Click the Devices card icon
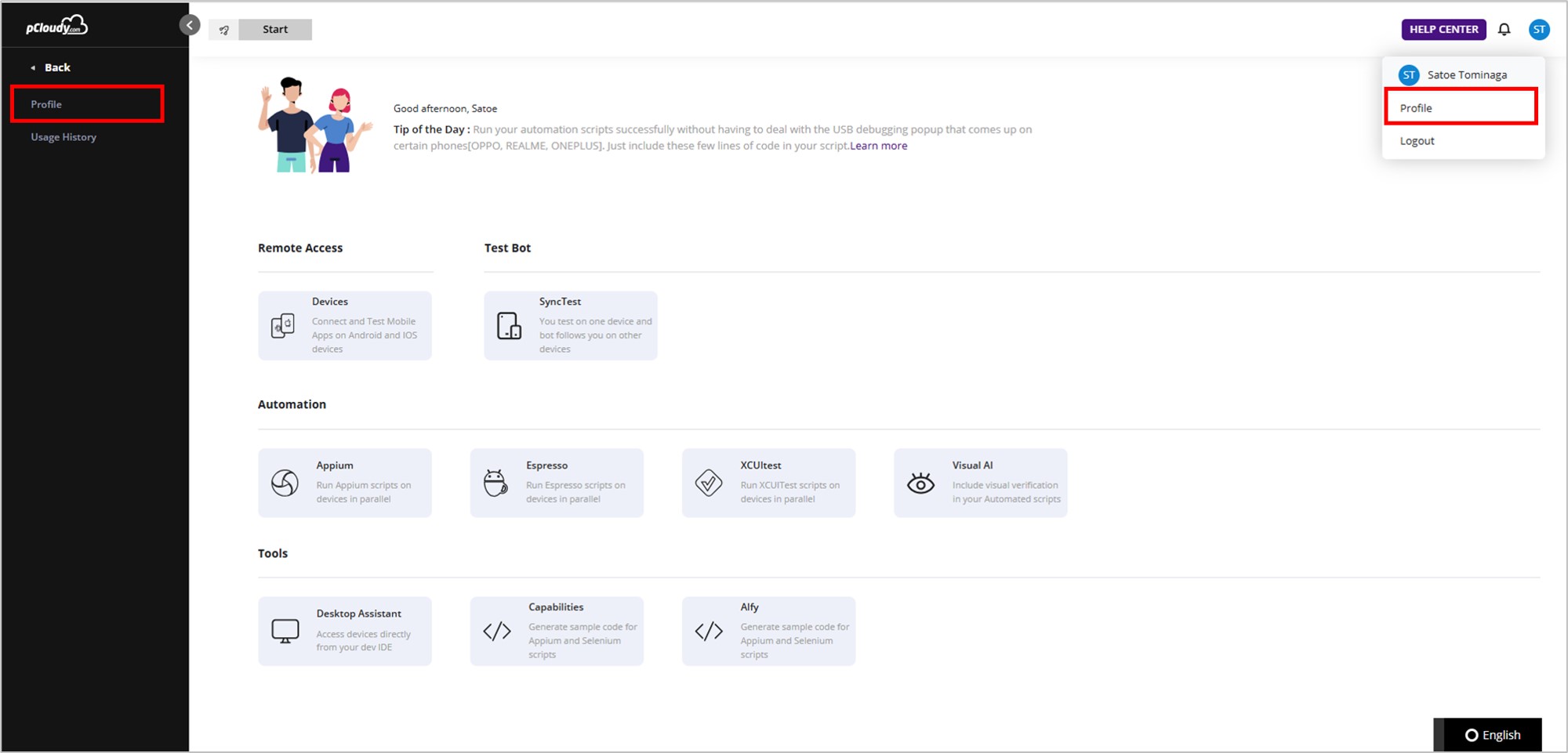Viewport: 1568px width, 753px height. point(283,325)
